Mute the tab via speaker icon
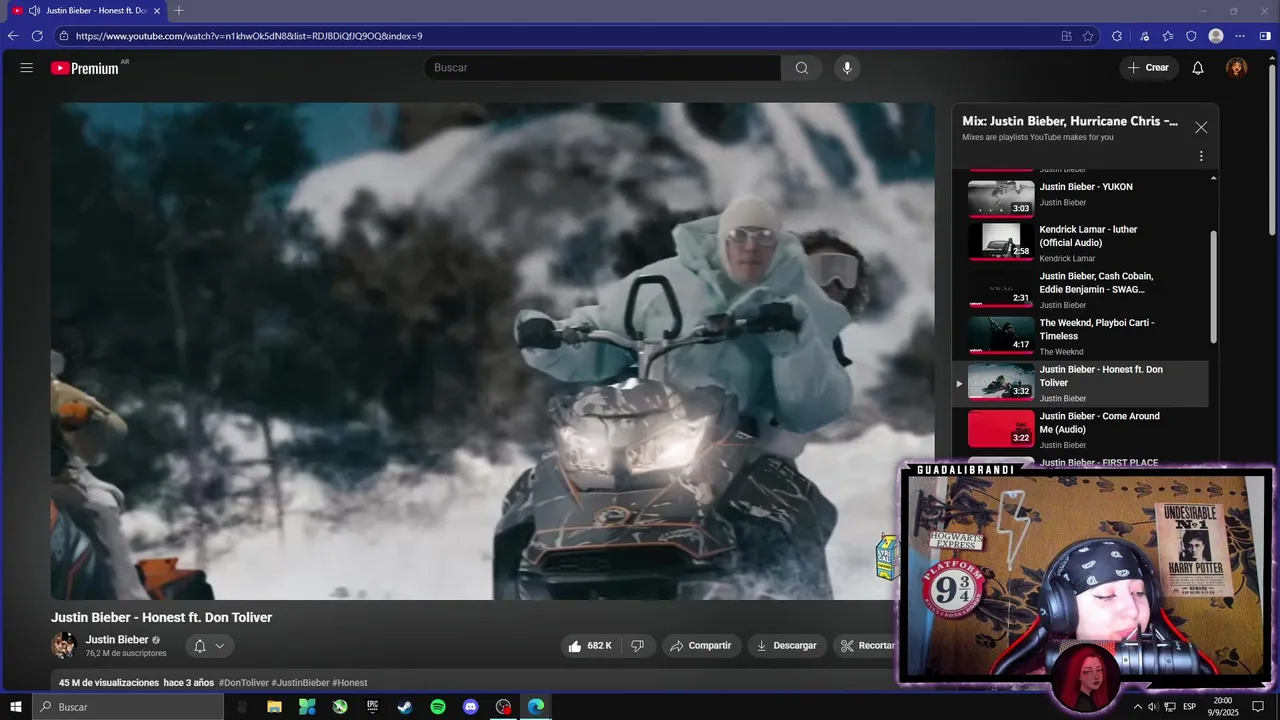 [x=34, y=11]
